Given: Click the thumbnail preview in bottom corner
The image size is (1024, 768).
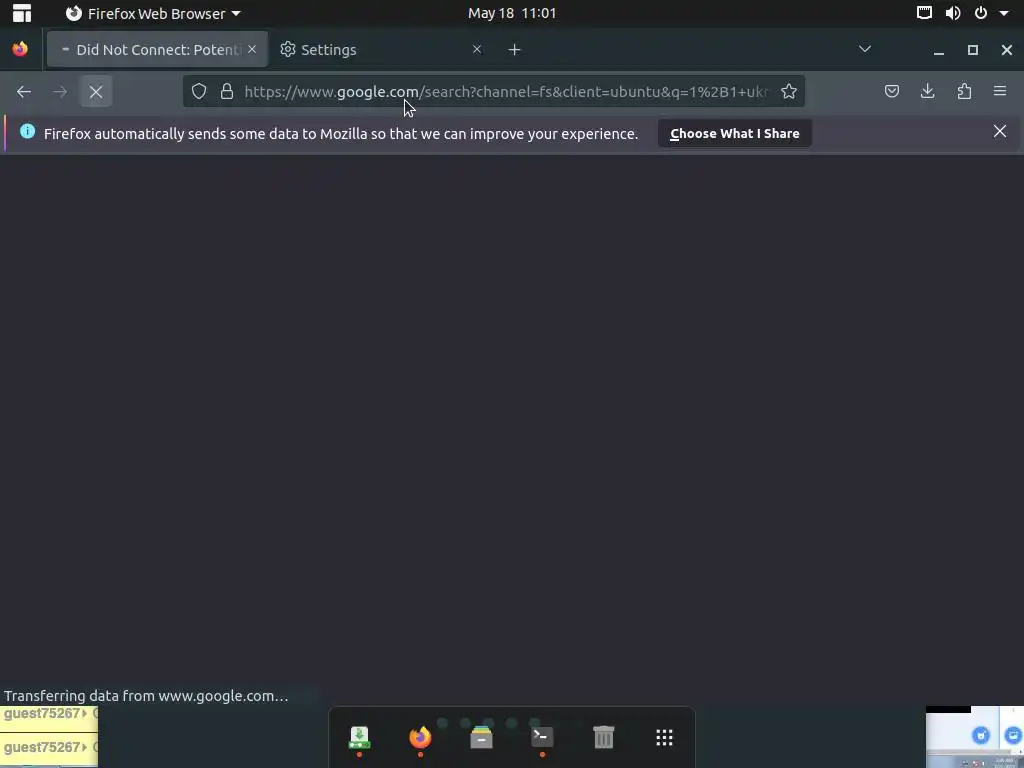Looking at the screenshot, I should coord(974,737).
